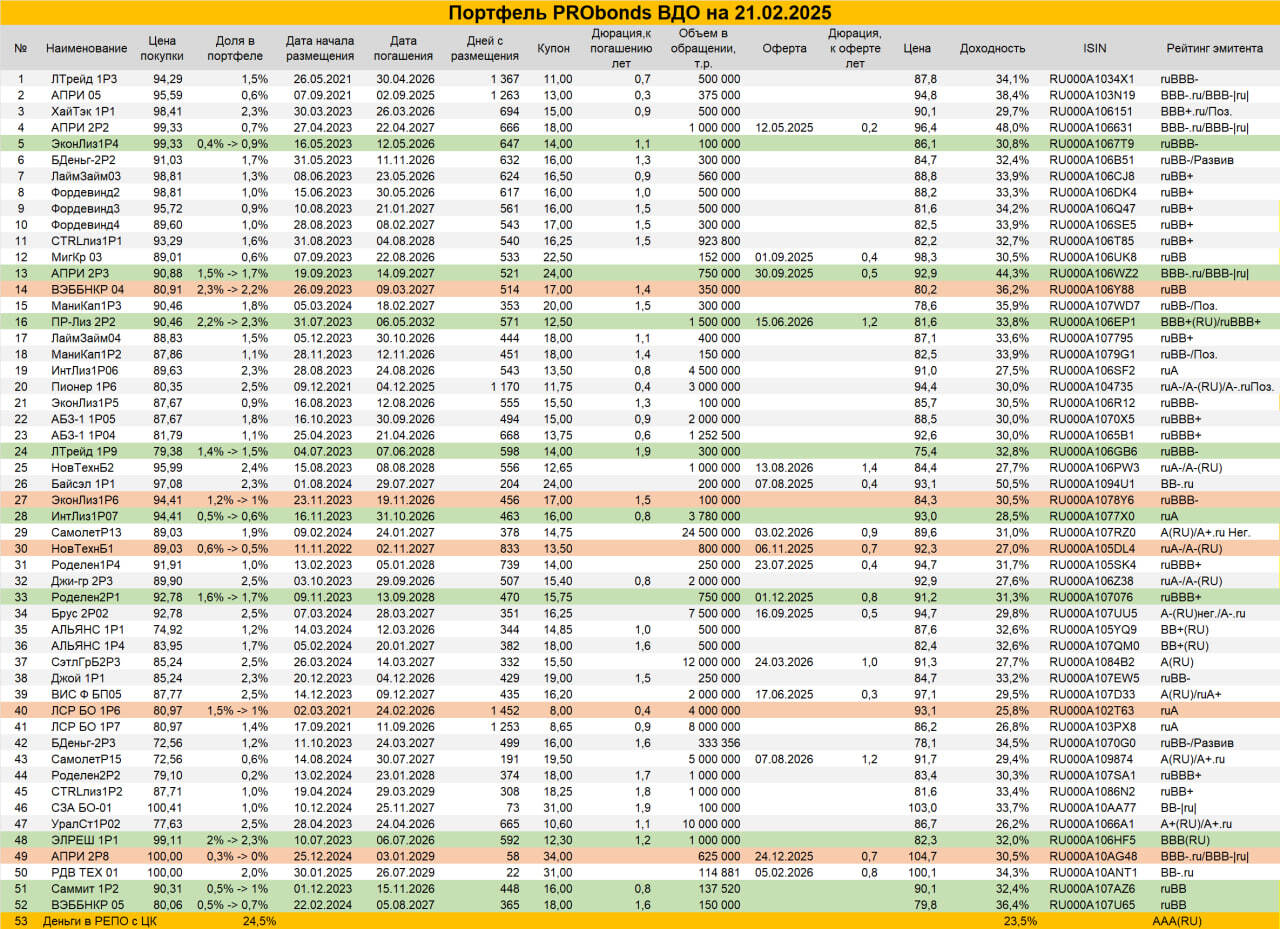Click the share change '2,3% -> 2,2%'

point(233,289)
